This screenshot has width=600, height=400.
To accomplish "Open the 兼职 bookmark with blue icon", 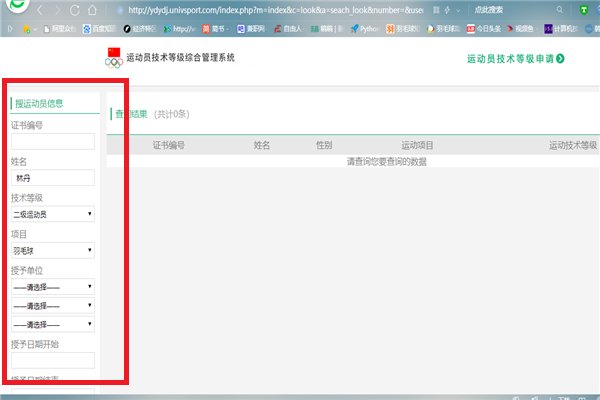I will [251, 29].
